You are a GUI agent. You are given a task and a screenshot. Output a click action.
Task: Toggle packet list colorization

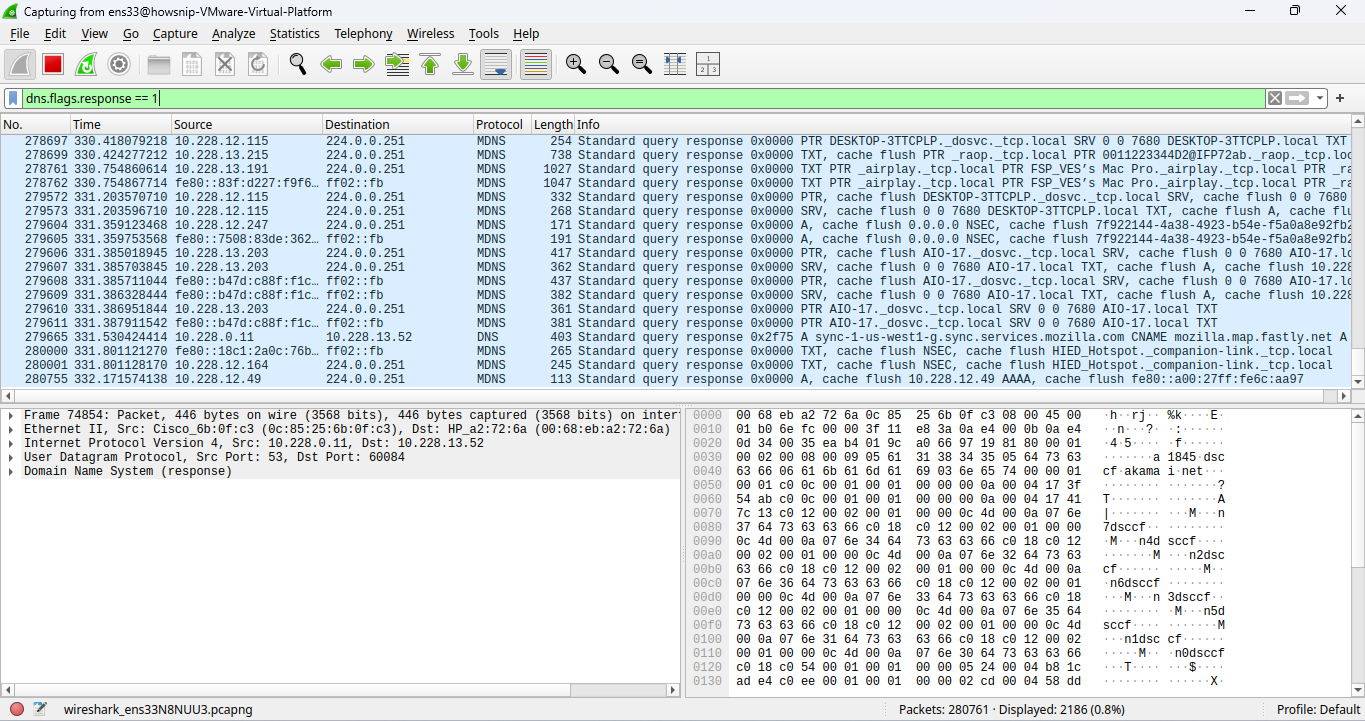pos(536,65)
